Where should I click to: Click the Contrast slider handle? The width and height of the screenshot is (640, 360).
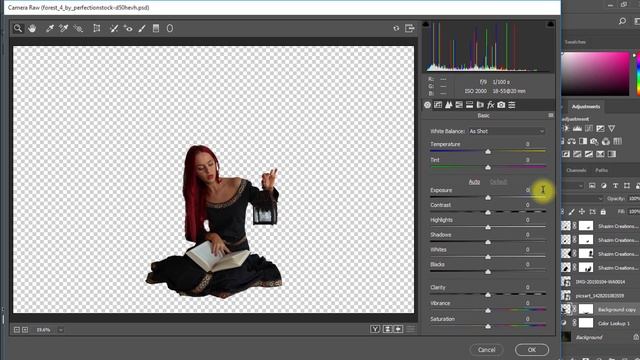pos(488,212)
